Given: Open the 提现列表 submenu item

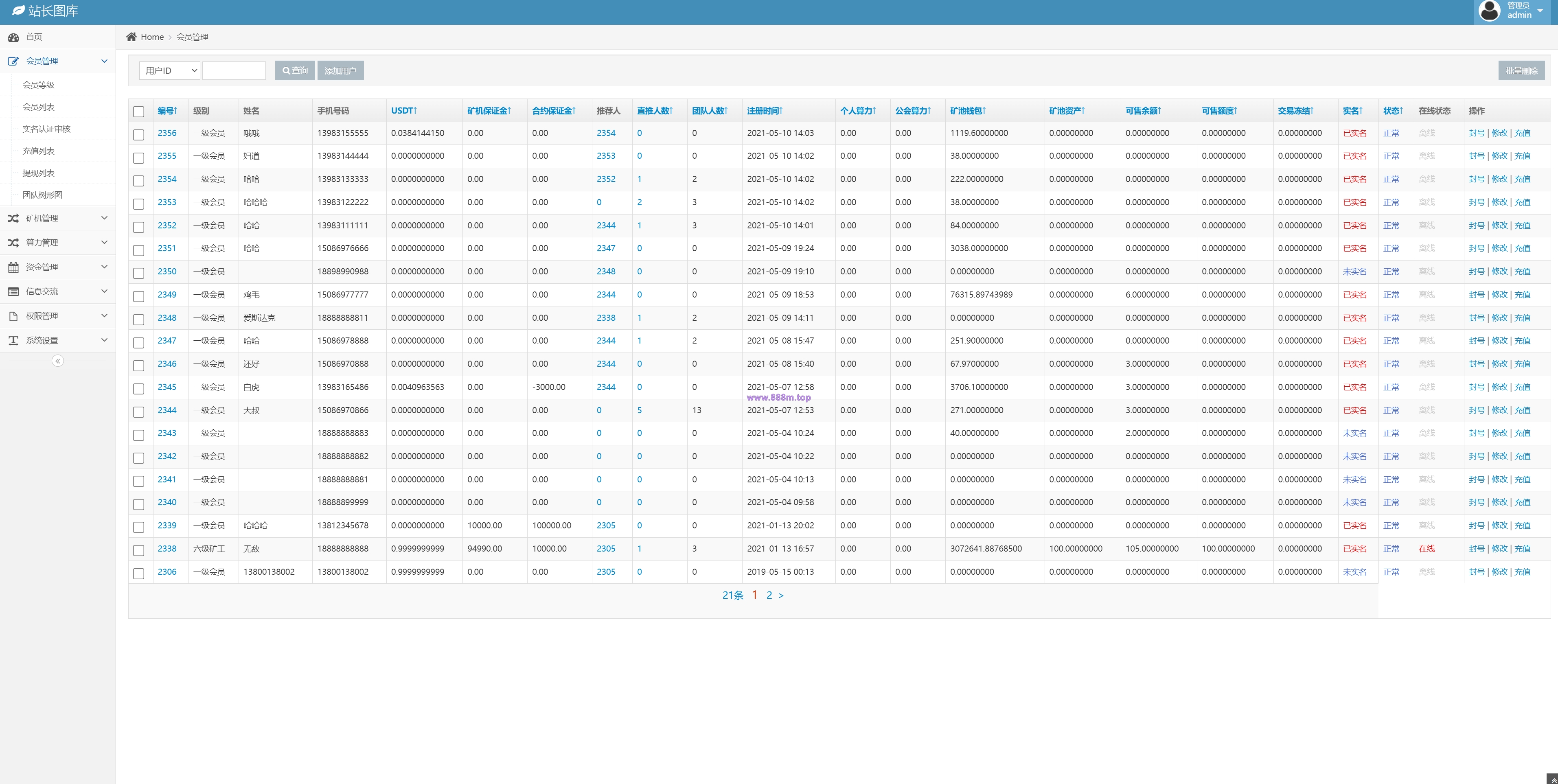Looking at the screenshot, I should [39, 173].
